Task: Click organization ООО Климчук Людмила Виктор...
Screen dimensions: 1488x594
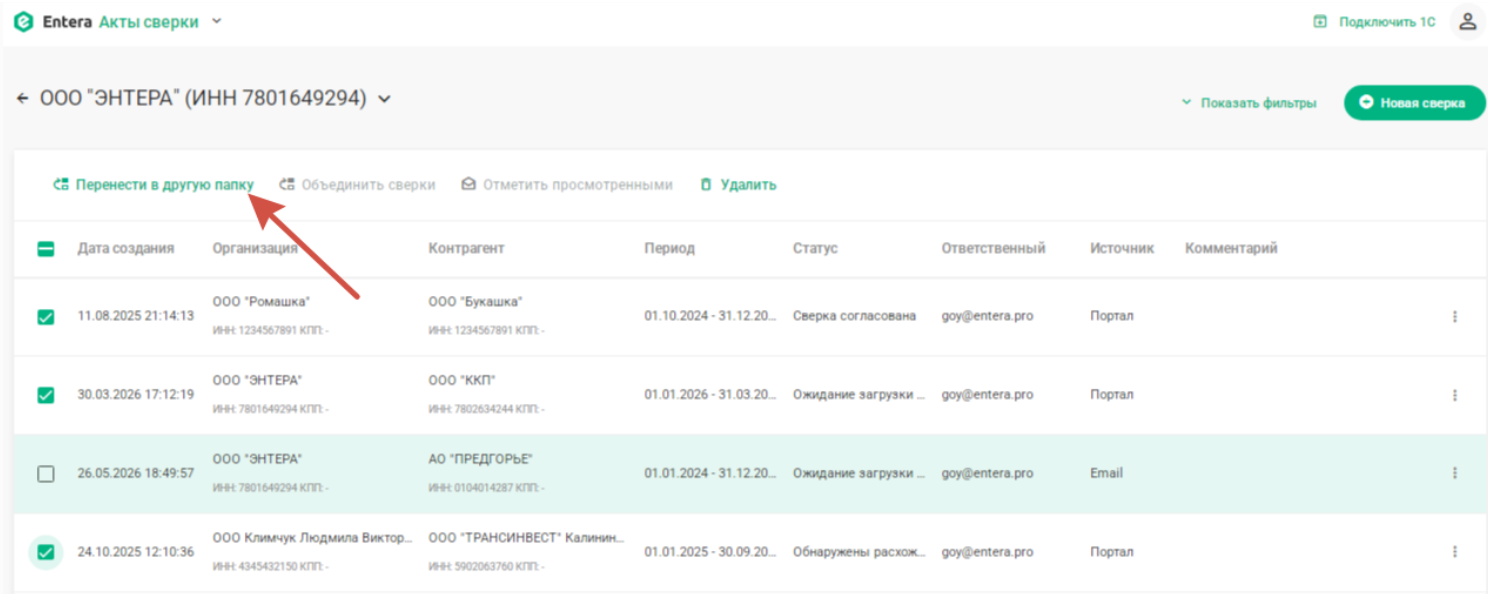Action: tap(312, 538)
